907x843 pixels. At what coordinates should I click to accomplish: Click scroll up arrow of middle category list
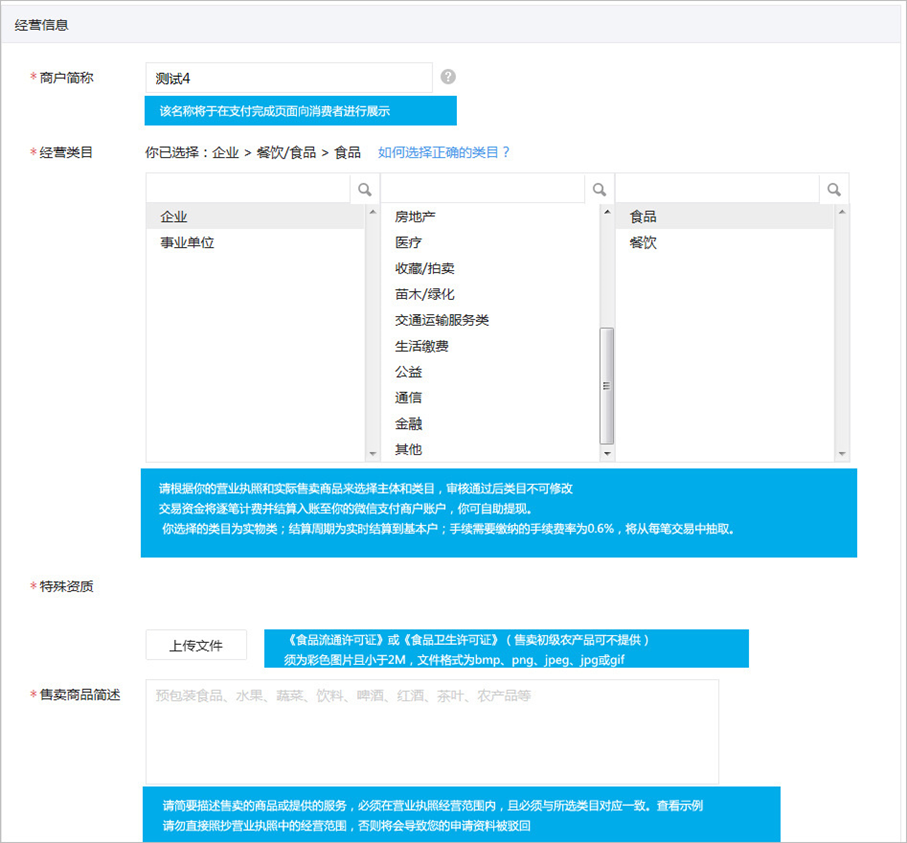pyautogui.click(x=606, y=212)
